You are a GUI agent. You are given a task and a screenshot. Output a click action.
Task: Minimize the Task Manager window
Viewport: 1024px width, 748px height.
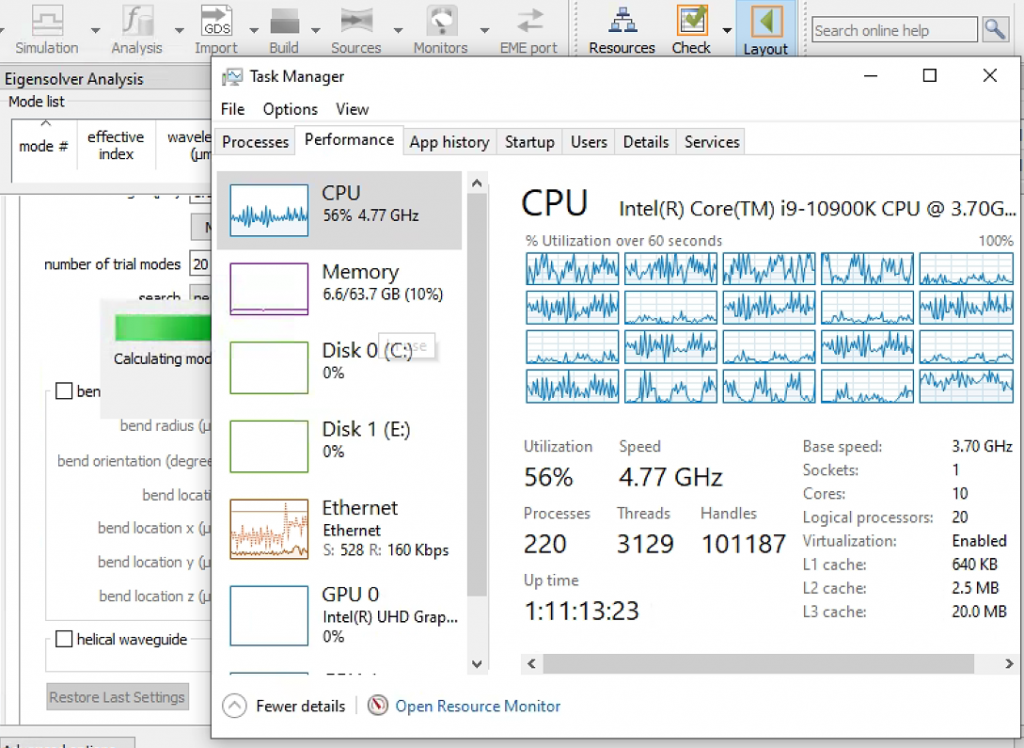point(871,76)
